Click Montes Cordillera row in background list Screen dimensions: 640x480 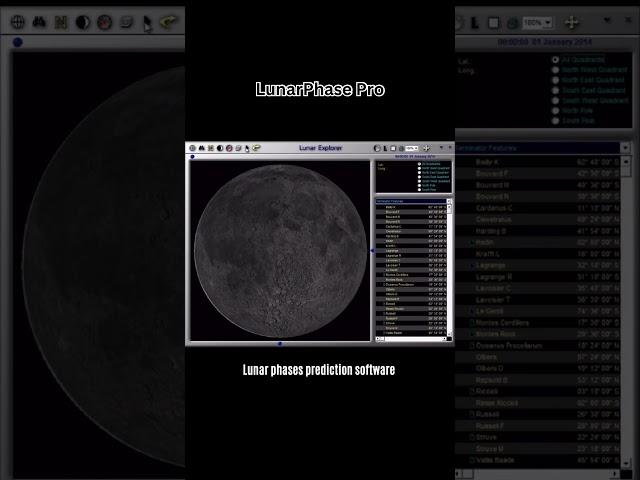[538, 323]
